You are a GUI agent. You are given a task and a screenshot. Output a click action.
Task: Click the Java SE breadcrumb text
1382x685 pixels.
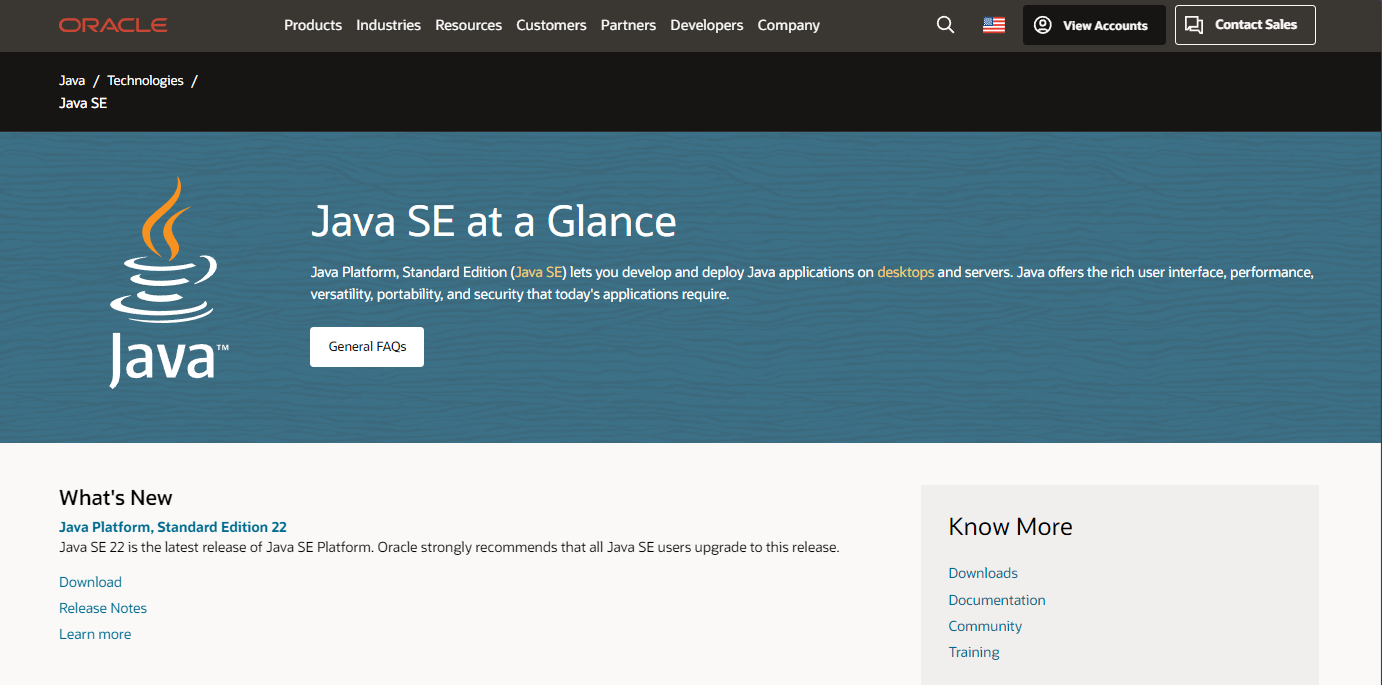click(x=83, y=103)
